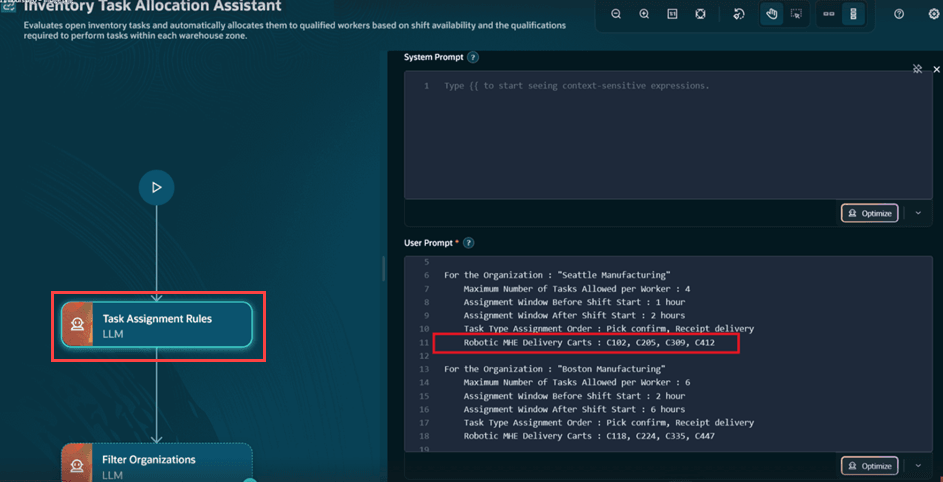Click the Task Assignment Rules LLM icon
This screenshot has height=482, width=943.
pyautogui.click(x=77, y=325)
